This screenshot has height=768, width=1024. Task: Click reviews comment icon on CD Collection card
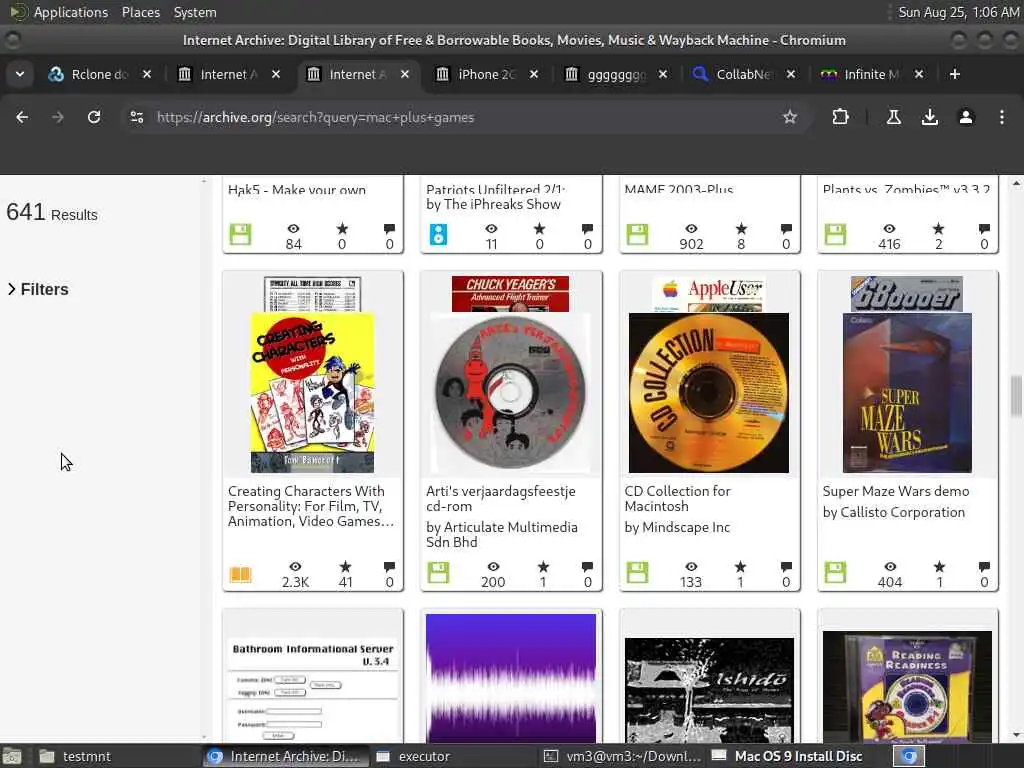(786, 566)
